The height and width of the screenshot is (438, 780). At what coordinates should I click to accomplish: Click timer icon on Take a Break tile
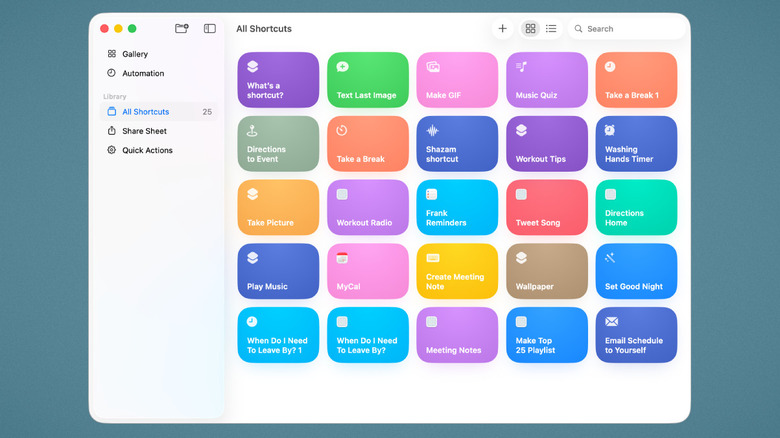pos(341,130)
